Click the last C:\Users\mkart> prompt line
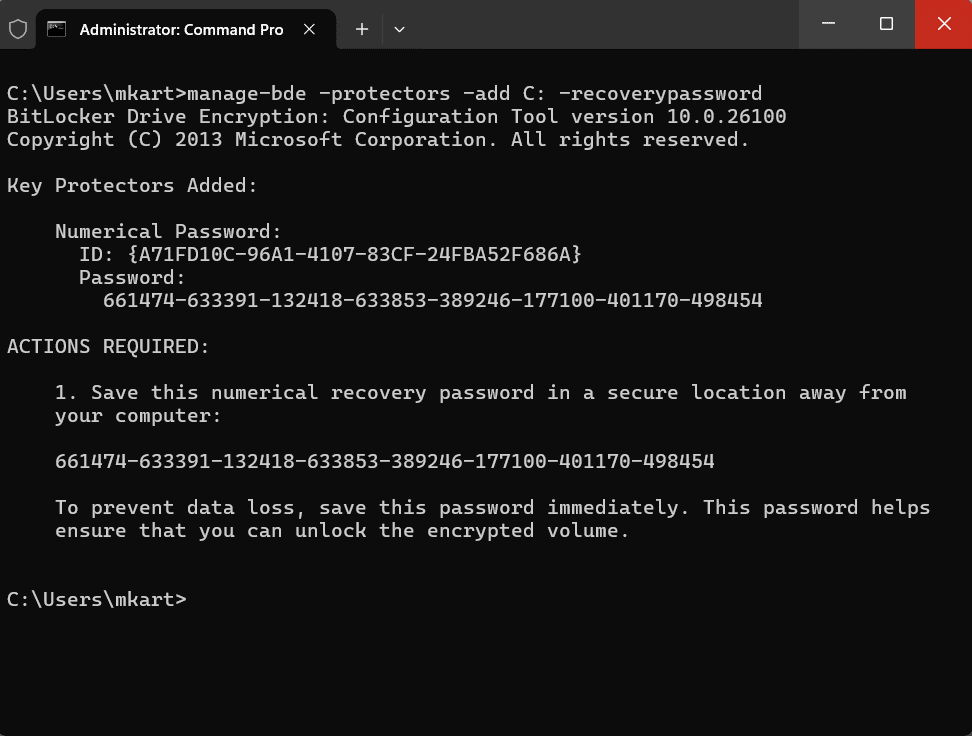Screen dimensions: 972x736 pyautogui.click(x=96, y=599)
